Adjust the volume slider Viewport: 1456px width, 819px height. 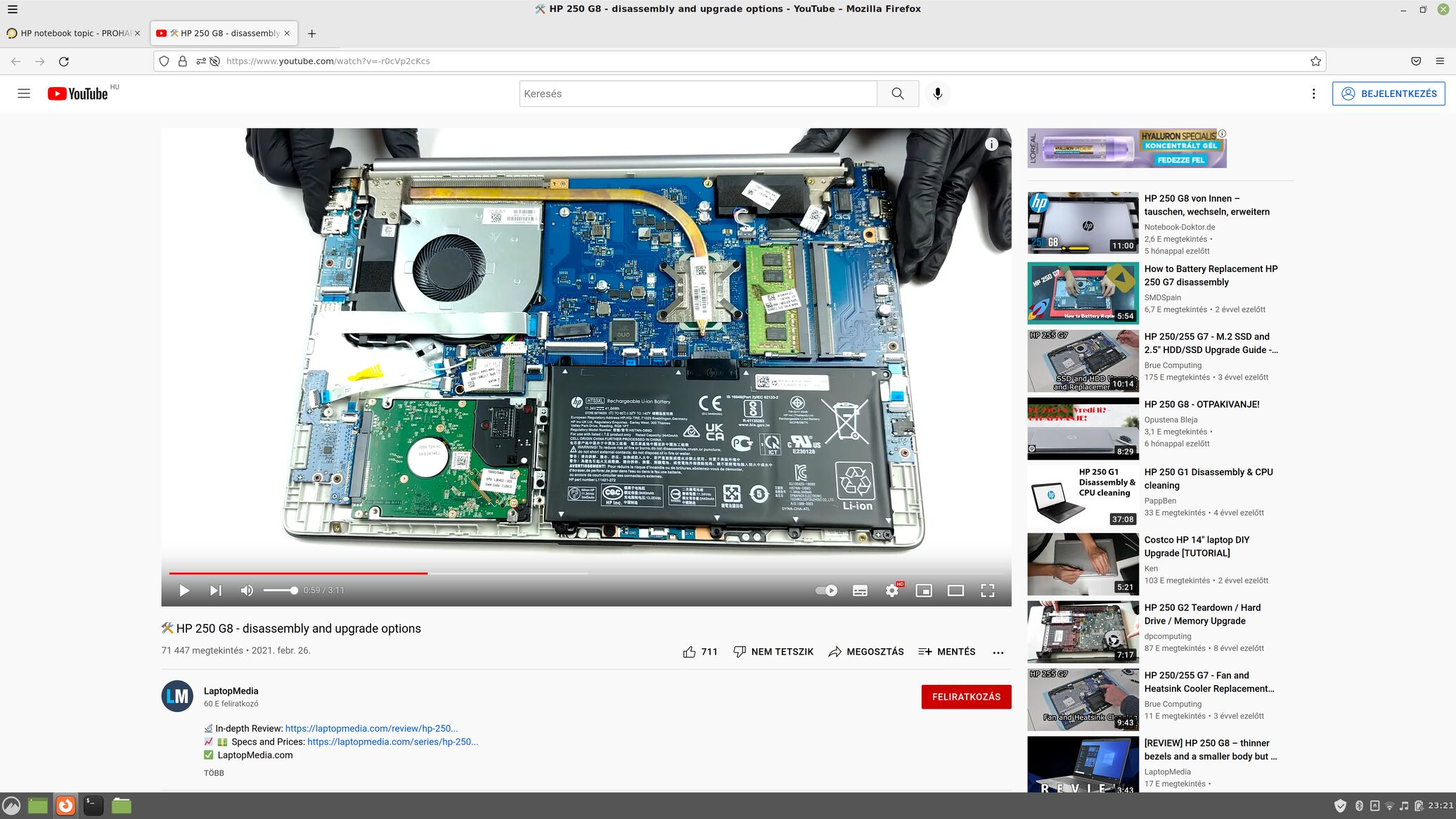(x=281, y=591)
